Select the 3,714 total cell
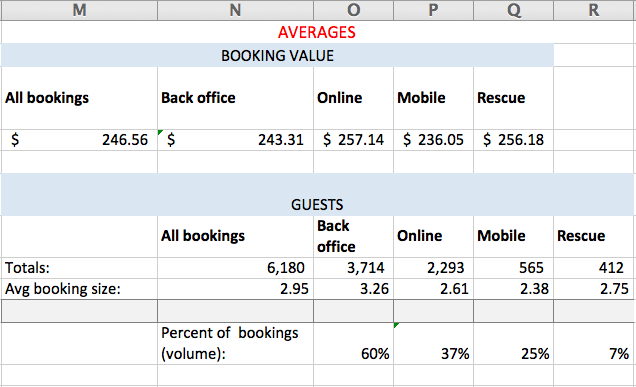The image size is (636, 387). (353, 268)
